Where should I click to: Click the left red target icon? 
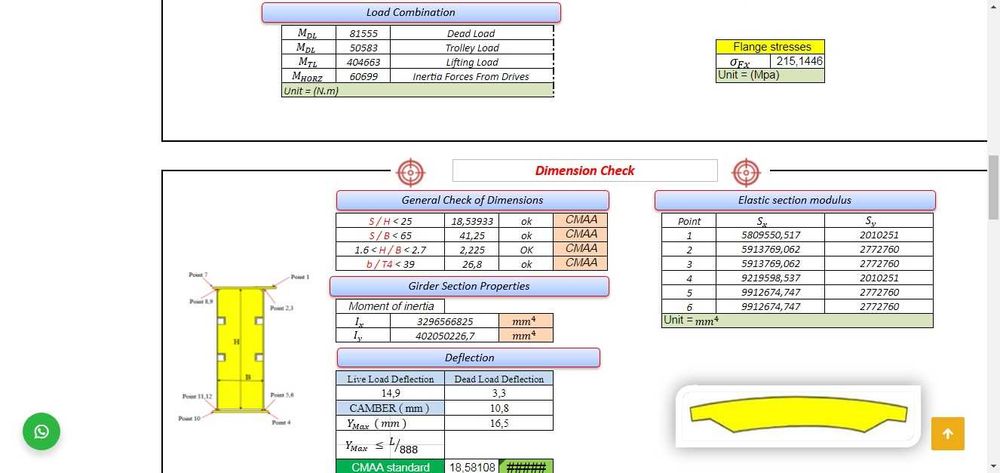tap(411, 171)
